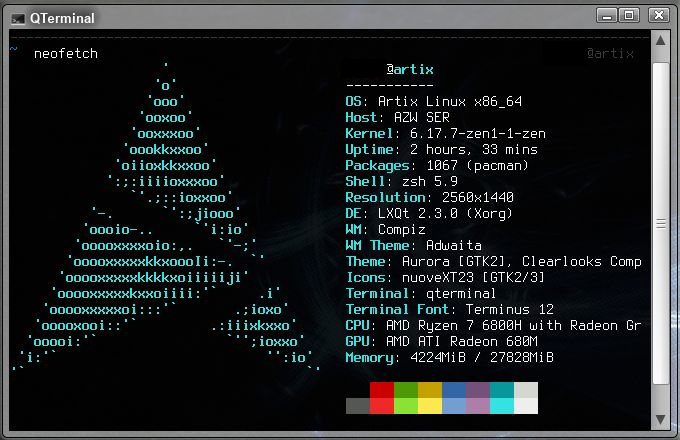The height and width of the screenshot is (440, 680).
Task: Click the 'Host: AZW SER' line
Action: pos(397,117)
